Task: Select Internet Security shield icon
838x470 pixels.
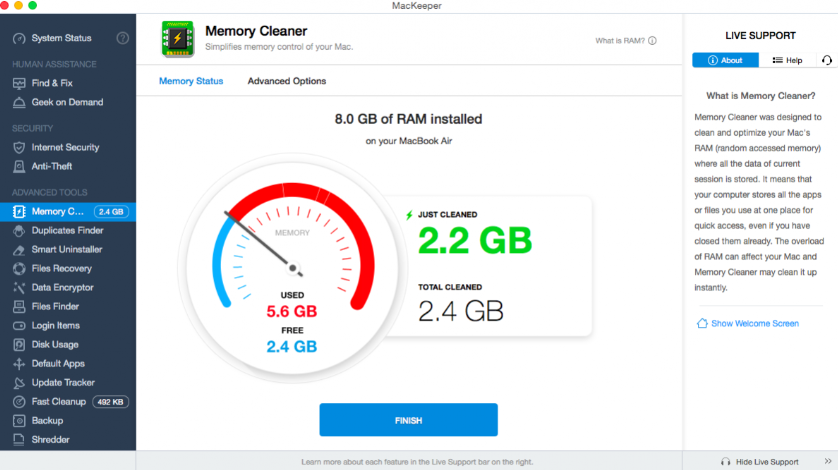Action: (x=19, y=147)
